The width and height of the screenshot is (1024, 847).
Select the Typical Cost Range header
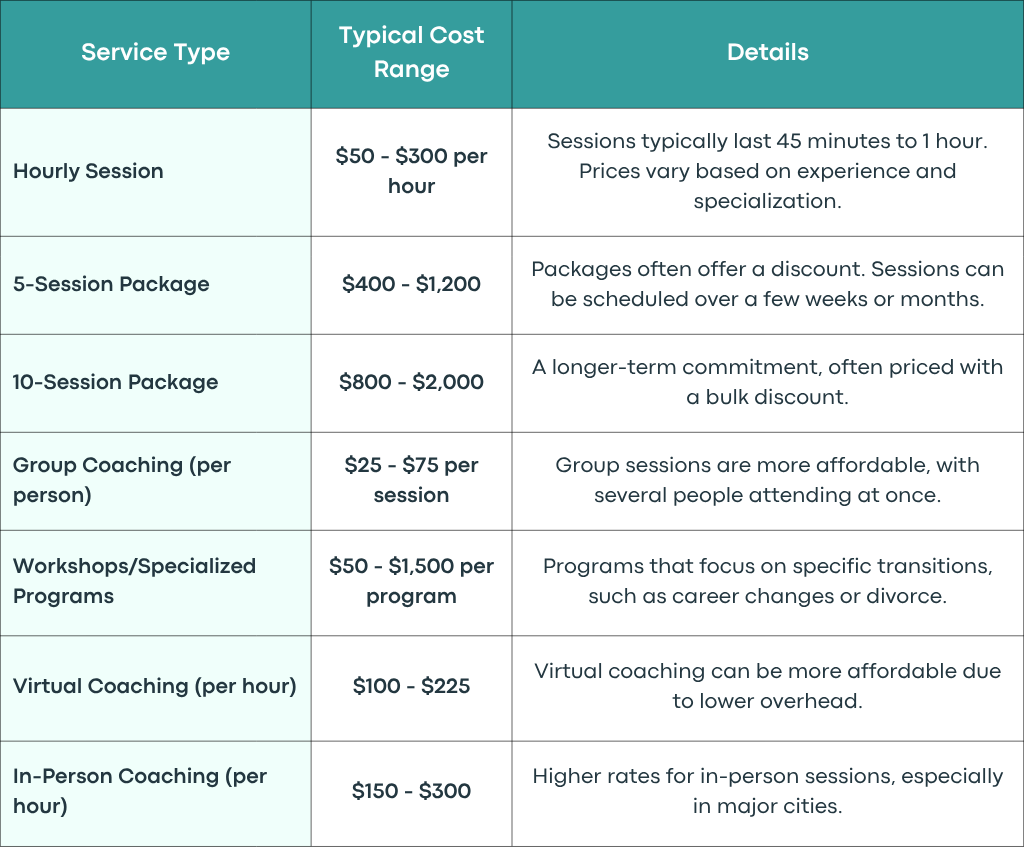pyautogui.click(x=411, y=52)
